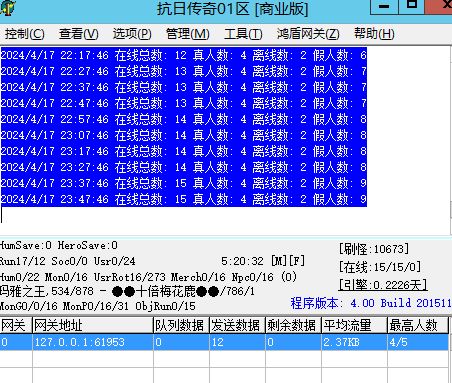Image resolution: width=452 pixels, height=383 pixels.
Task: Open the 鸿盾网关(Z) menu
Action: click(308, 34)
